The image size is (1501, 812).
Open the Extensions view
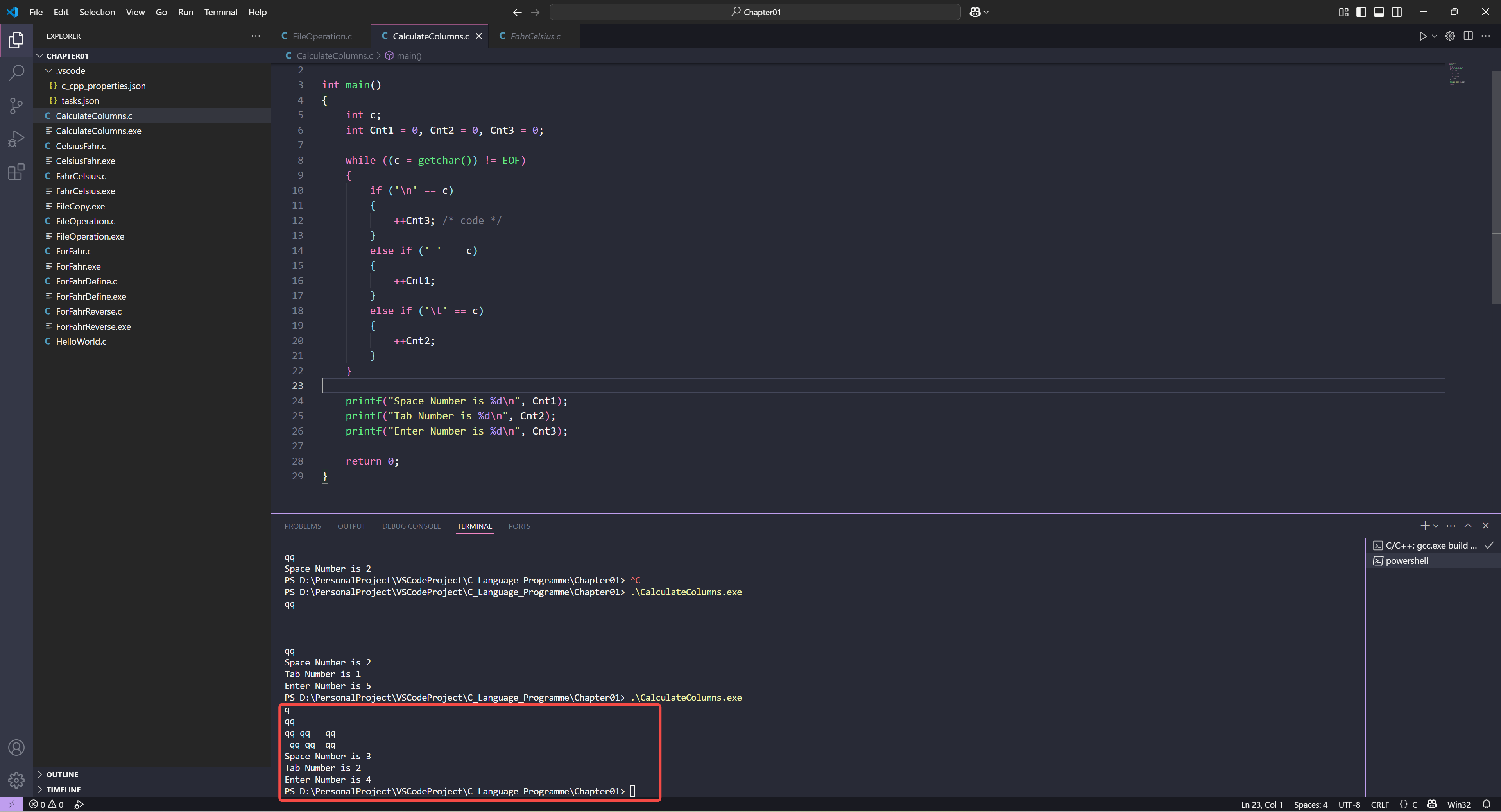tap(16, 171)
